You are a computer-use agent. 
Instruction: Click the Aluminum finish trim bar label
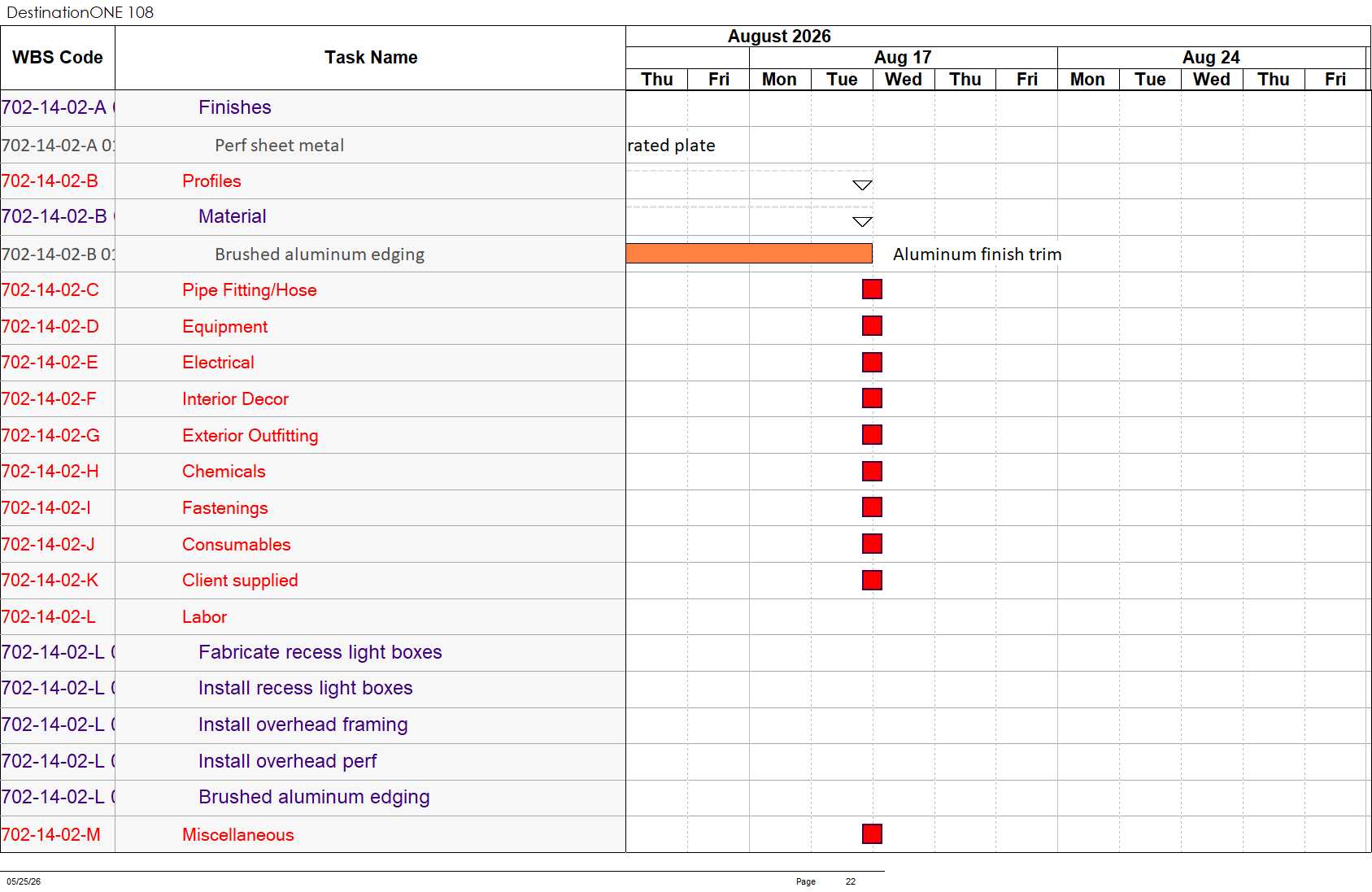tap(978, 255)
